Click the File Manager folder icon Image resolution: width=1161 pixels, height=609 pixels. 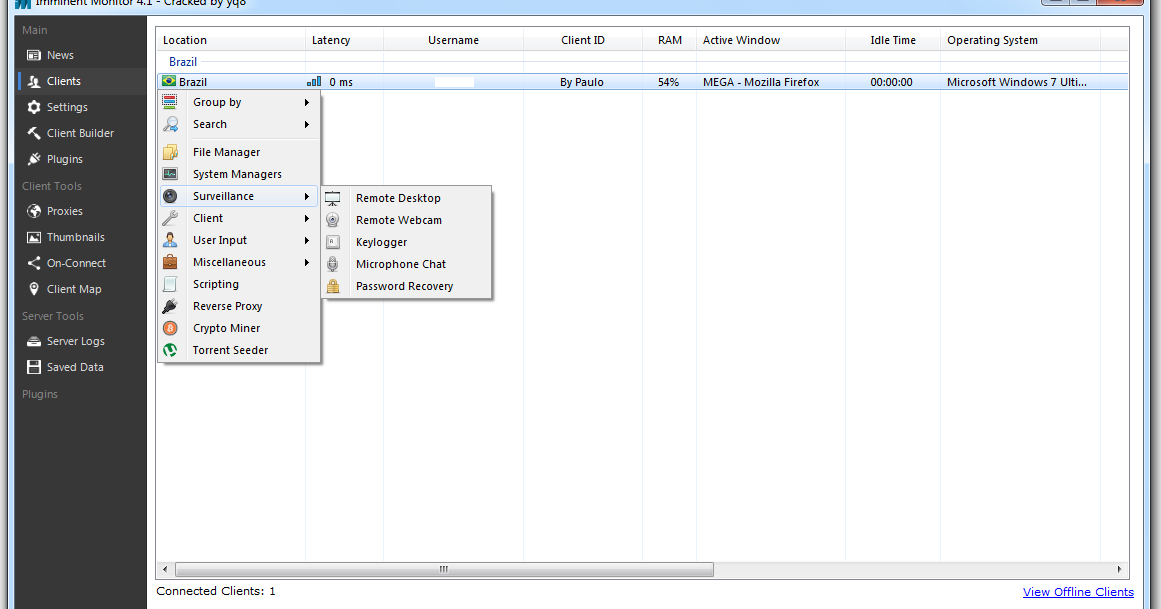tap(170, 152)
